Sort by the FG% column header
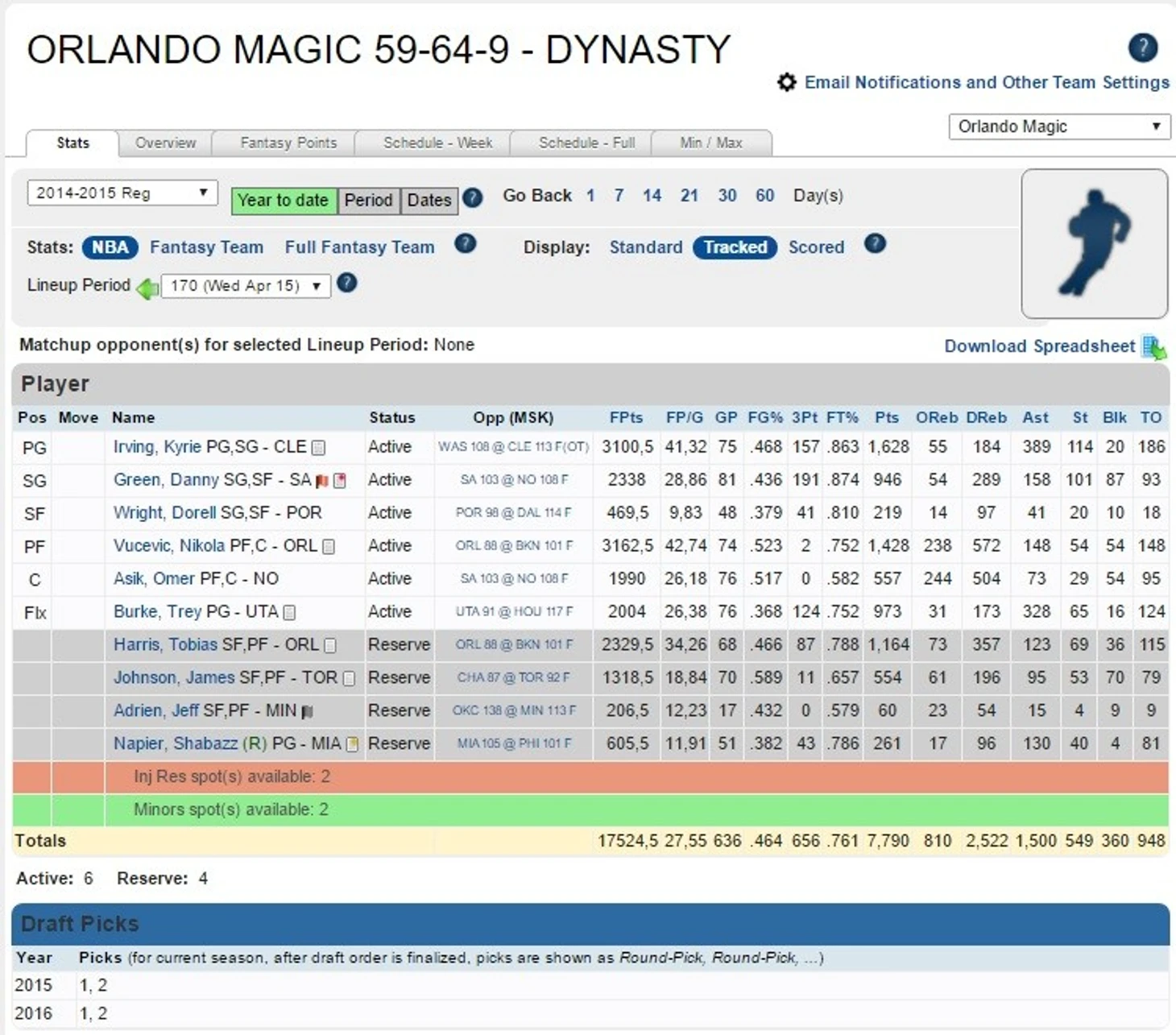The image size is (1176, 1035). 765,417
